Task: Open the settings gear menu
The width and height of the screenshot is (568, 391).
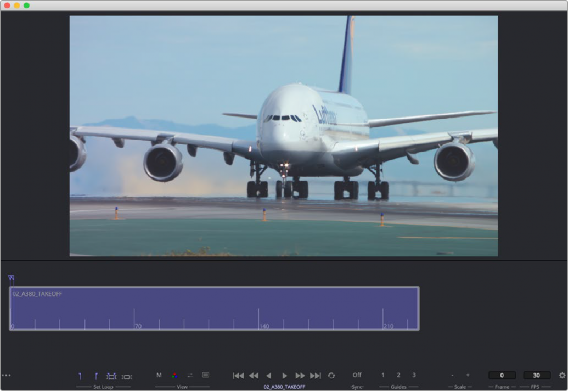Action: click(562, 375)
